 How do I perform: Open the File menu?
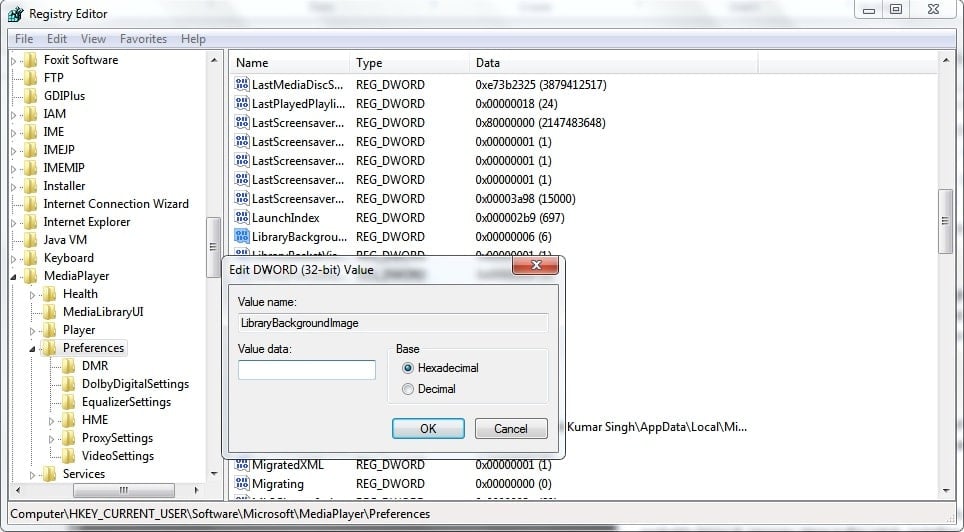[24, 39]
